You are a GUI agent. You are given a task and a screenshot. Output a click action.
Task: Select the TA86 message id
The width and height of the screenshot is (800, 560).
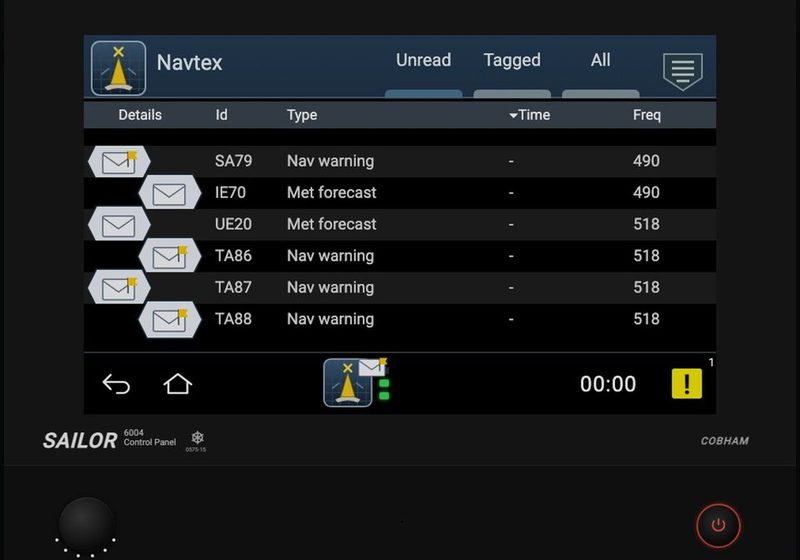tap(233, 256)
